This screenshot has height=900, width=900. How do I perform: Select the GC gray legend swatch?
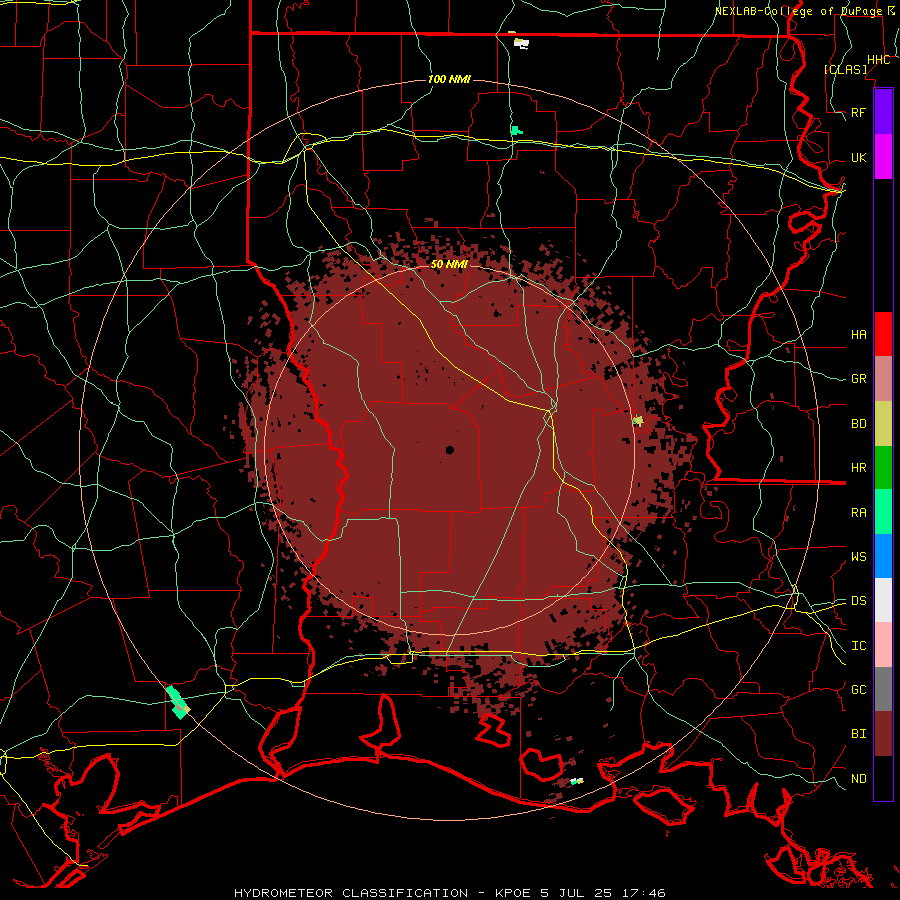tap(883, 689)
